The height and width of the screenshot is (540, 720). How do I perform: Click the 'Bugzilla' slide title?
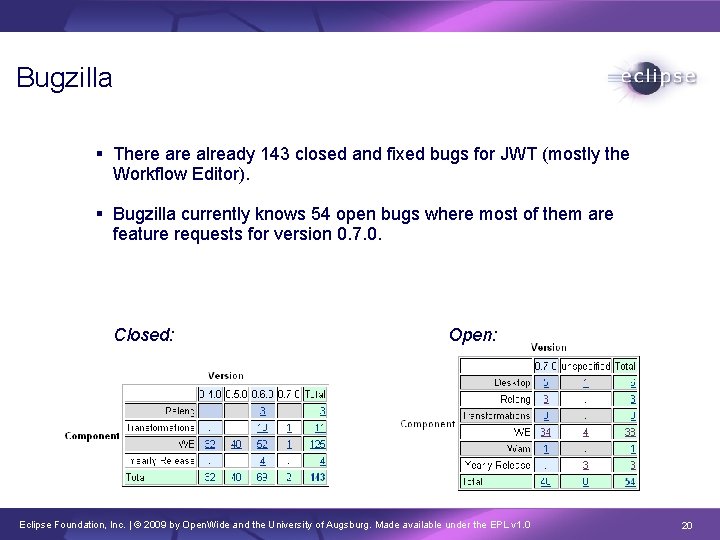pyautogui.click(x=64, y=78)
